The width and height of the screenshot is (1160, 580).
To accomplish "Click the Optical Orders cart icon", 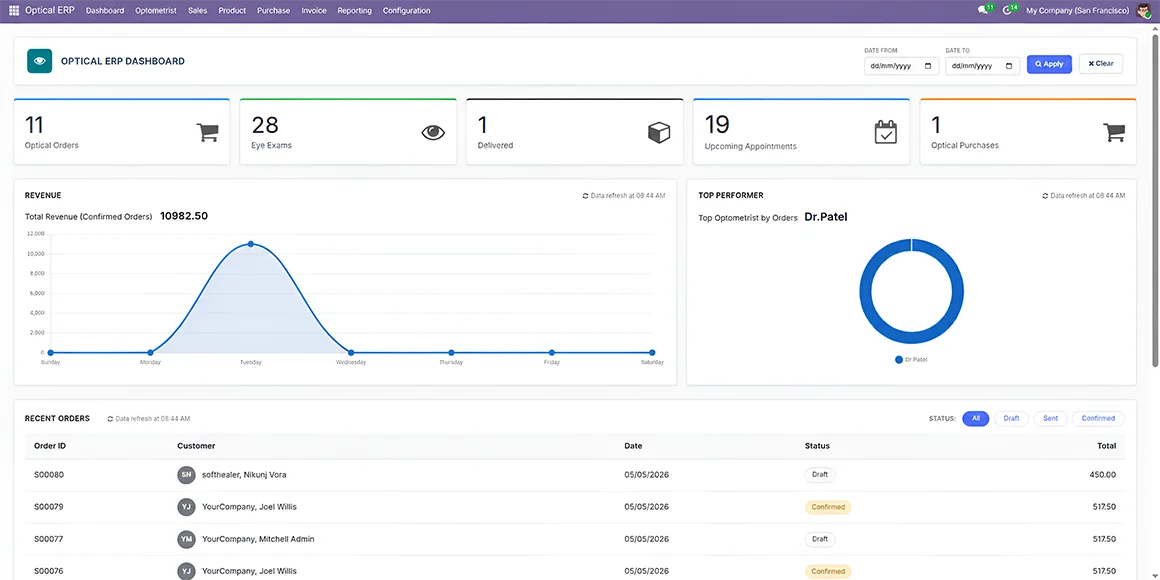I will [207, 132].
